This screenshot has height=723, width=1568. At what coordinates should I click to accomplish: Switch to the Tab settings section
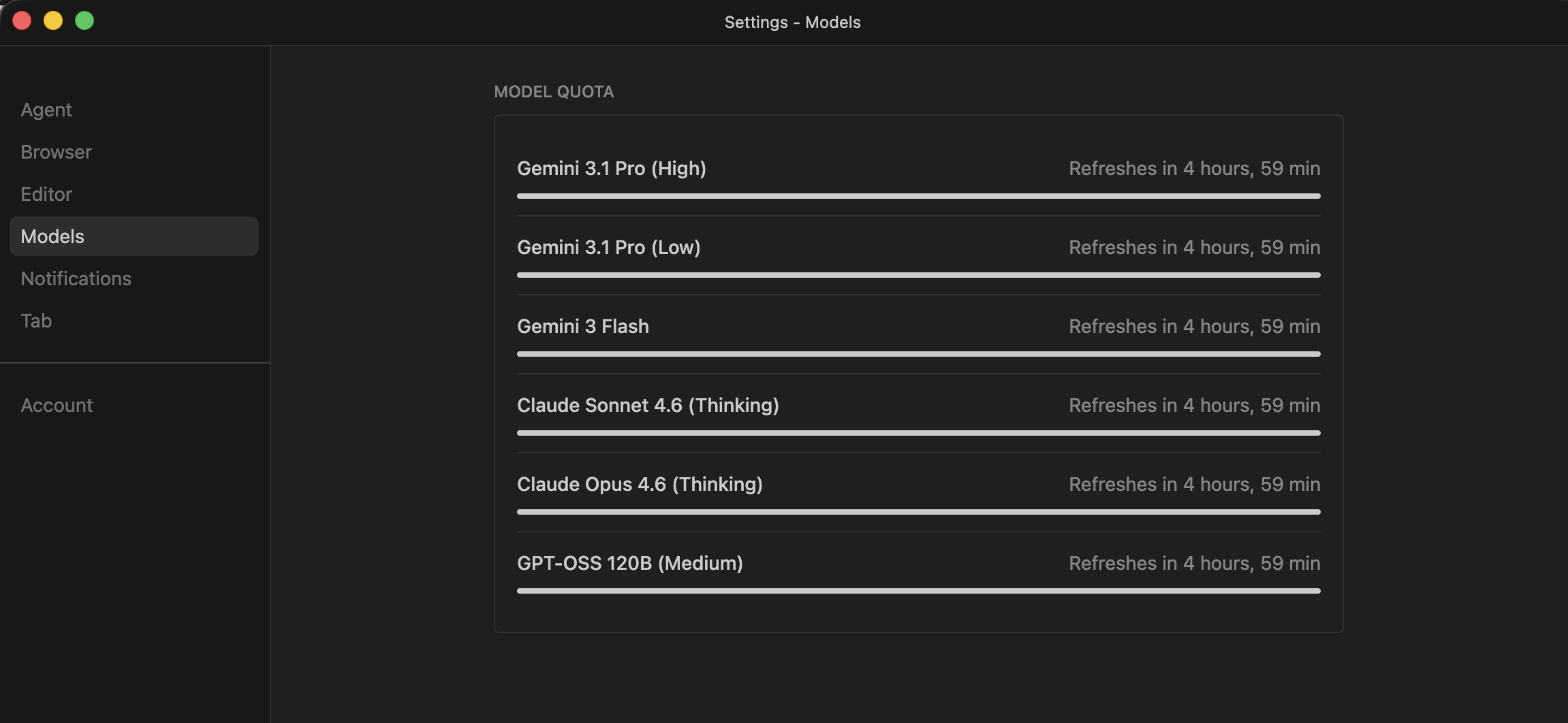[x=36, y=321]
